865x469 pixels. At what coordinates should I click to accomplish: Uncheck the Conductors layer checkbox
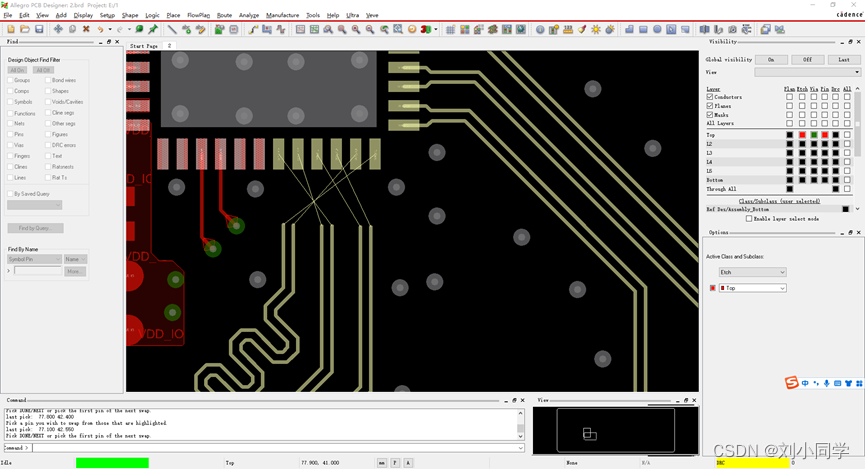click(710, 97)
